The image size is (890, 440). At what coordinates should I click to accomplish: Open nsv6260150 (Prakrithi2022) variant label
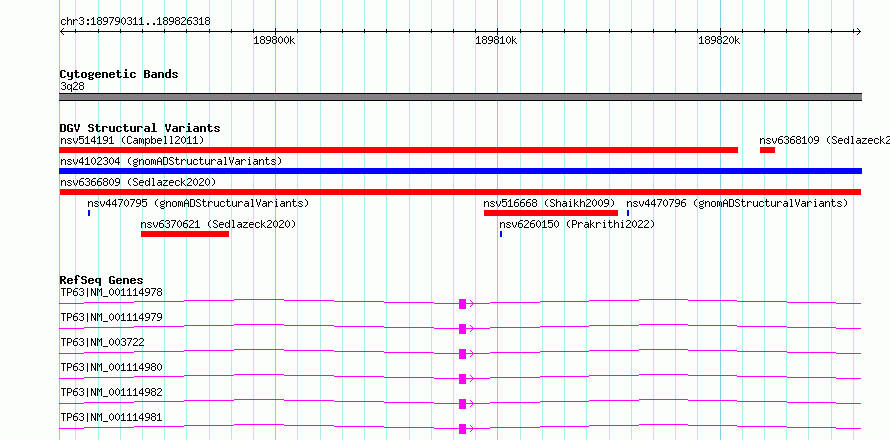coord(577,224)
